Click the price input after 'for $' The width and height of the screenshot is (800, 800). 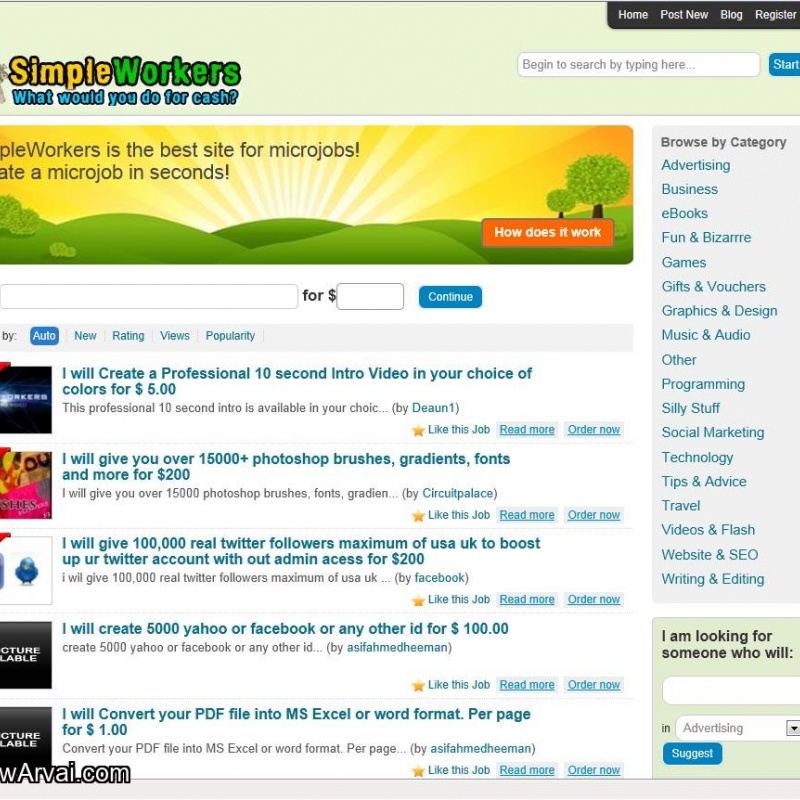point(370,297)
